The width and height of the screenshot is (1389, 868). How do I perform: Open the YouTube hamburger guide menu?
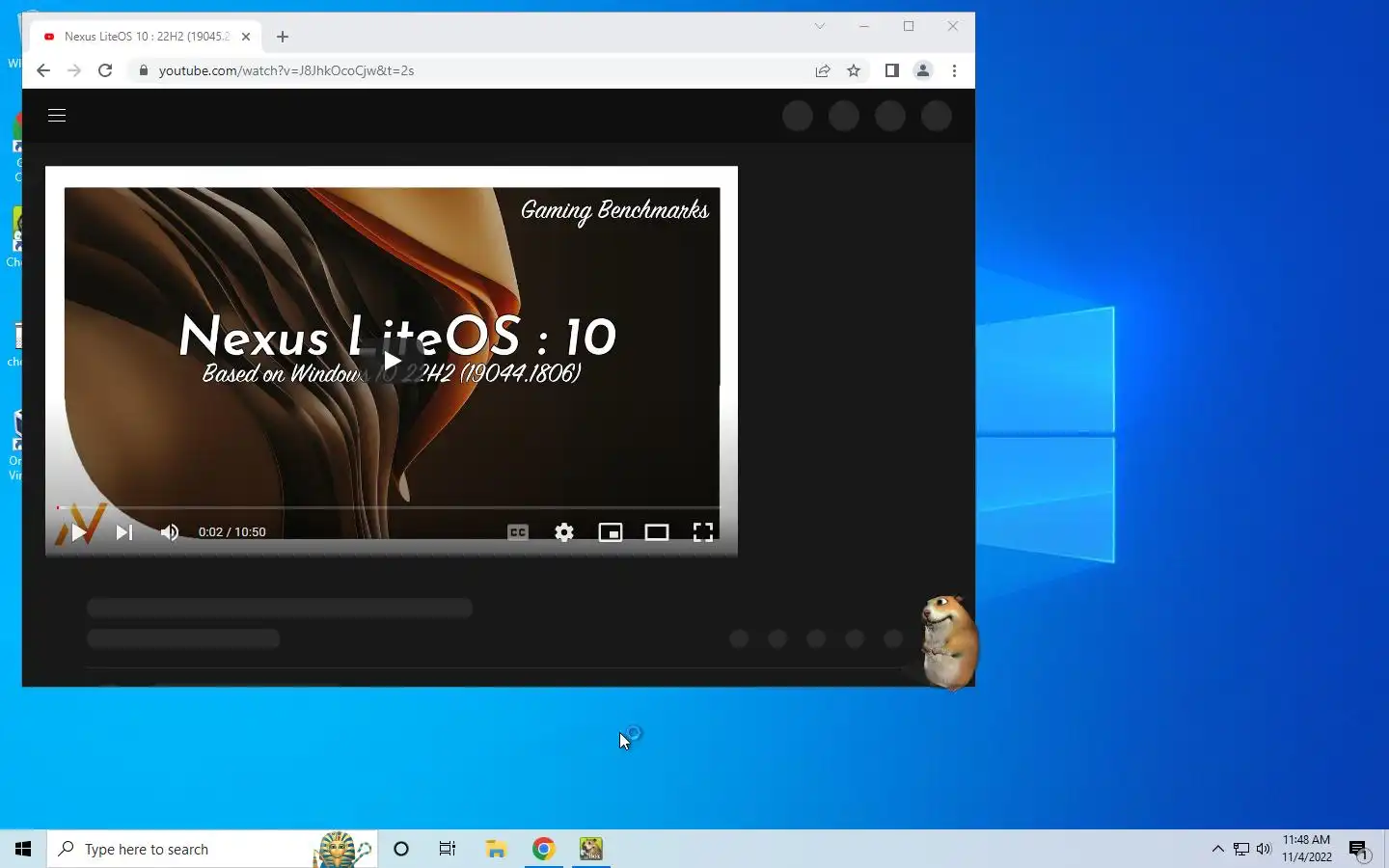57,115
